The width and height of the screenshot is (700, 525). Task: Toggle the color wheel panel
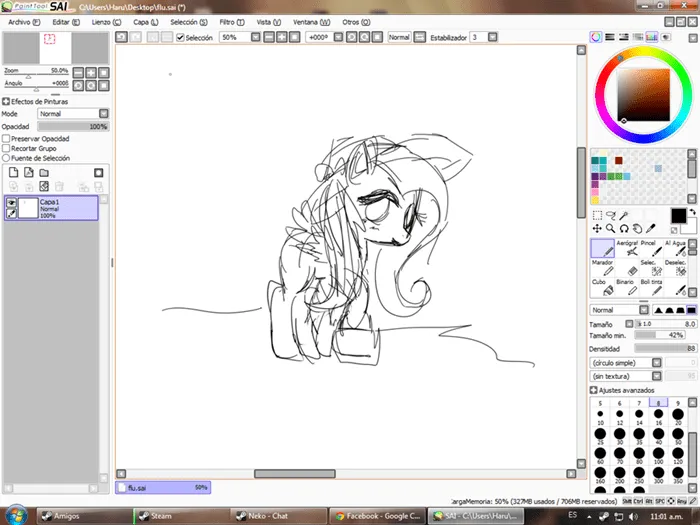[x=596, y=37]
